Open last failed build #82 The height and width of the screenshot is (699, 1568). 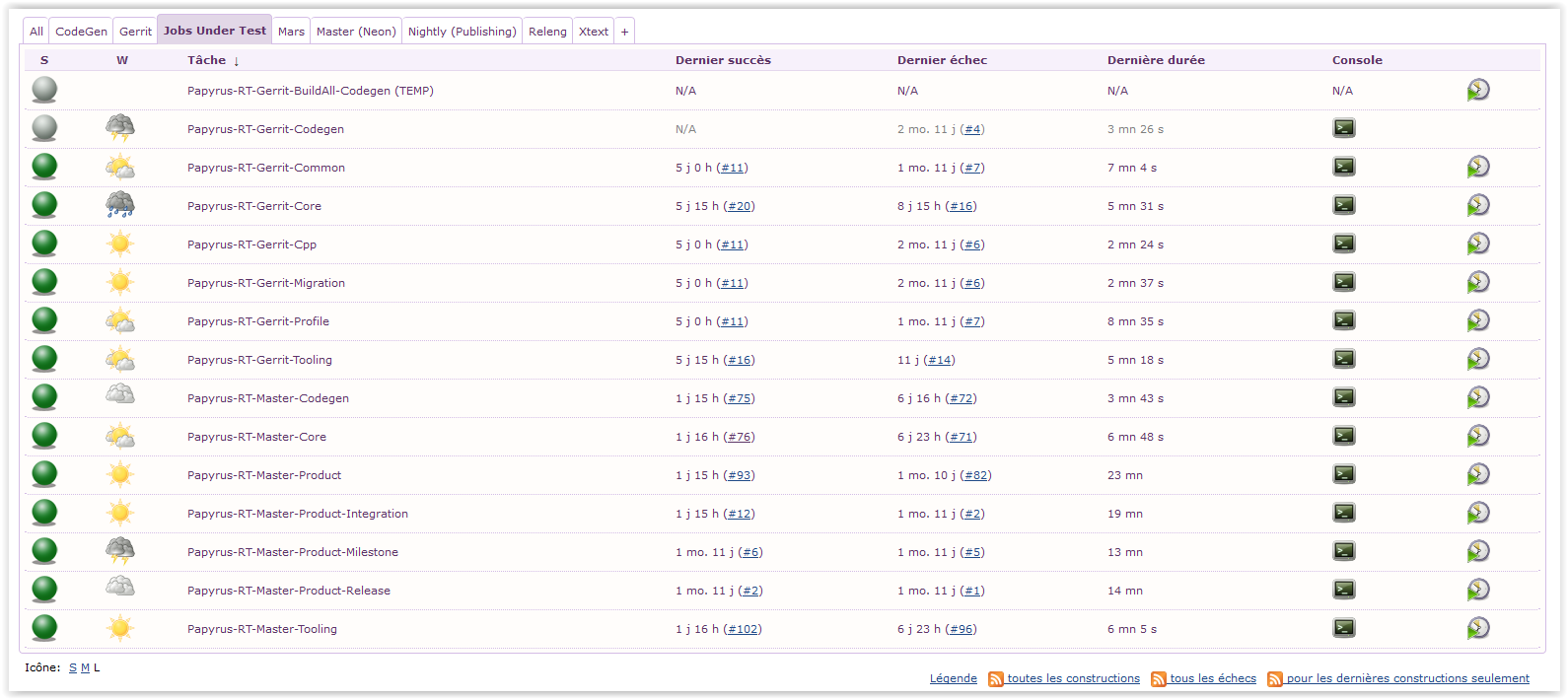tap(976, 475)
